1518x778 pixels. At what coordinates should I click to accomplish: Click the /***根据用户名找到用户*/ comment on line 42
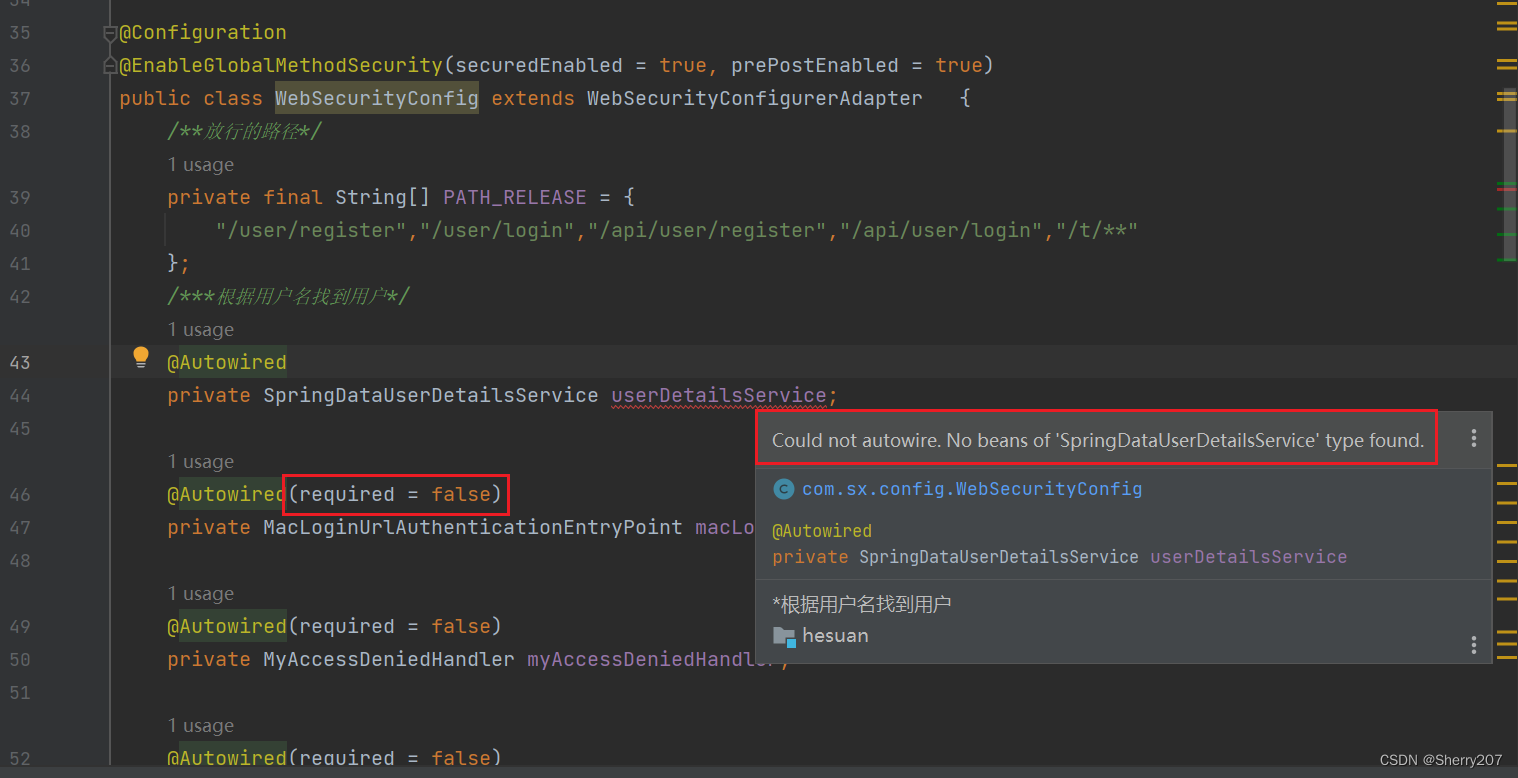click(289, 296)
